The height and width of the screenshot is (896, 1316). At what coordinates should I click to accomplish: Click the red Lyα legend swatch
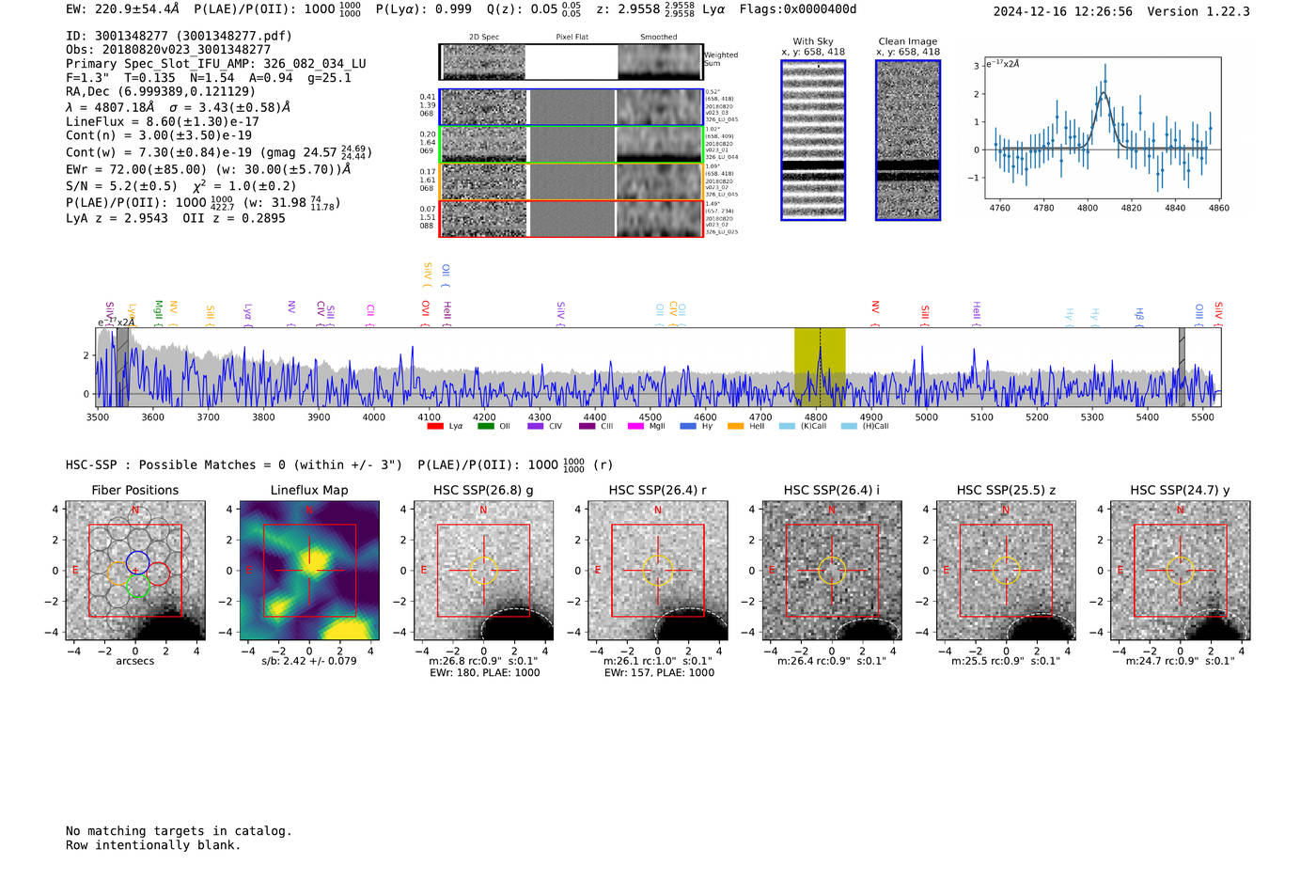(x=435, y=427)
